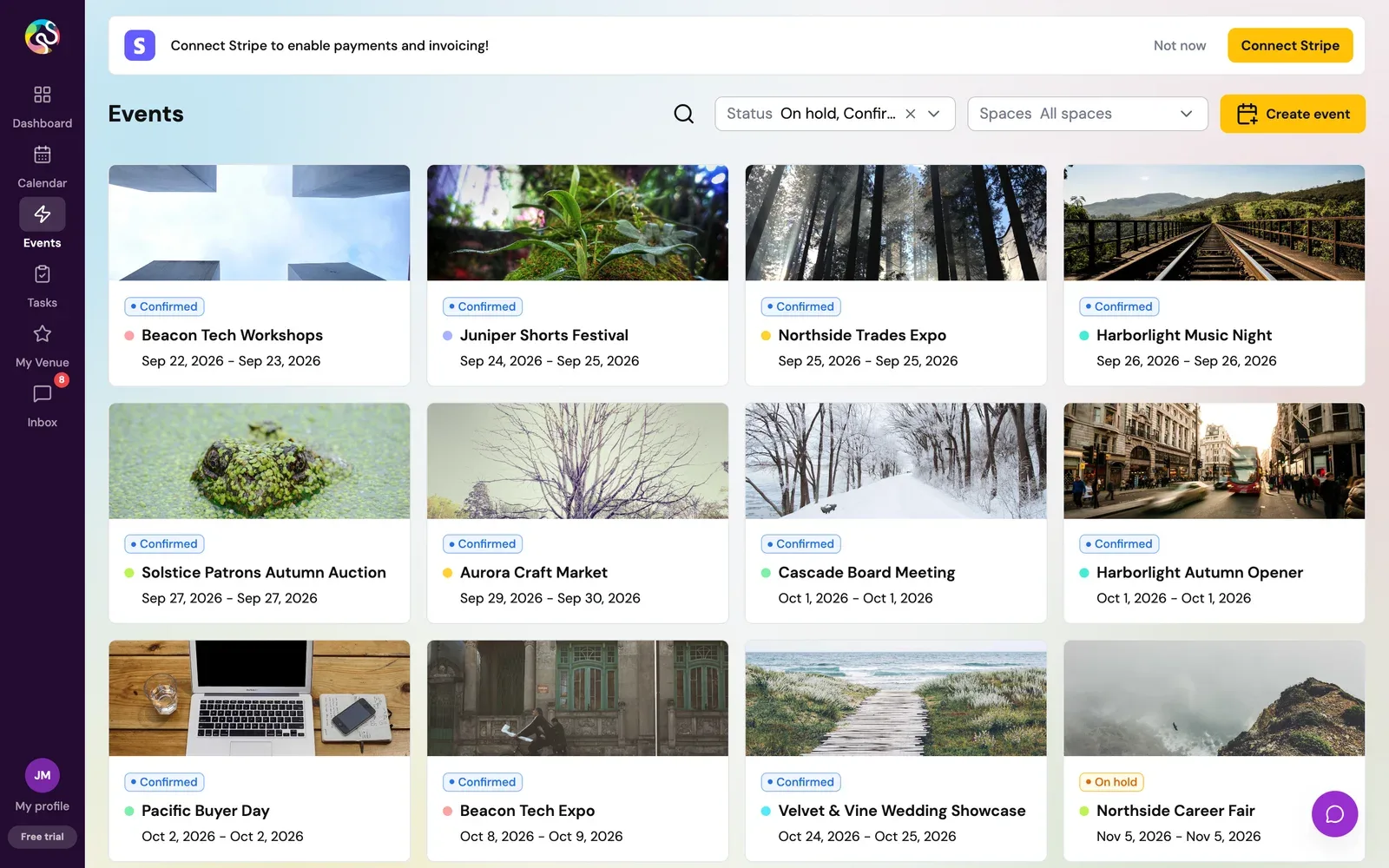
Task: Open Solstice Patrons Autumn Auction title
Action: tap(264, 573)
